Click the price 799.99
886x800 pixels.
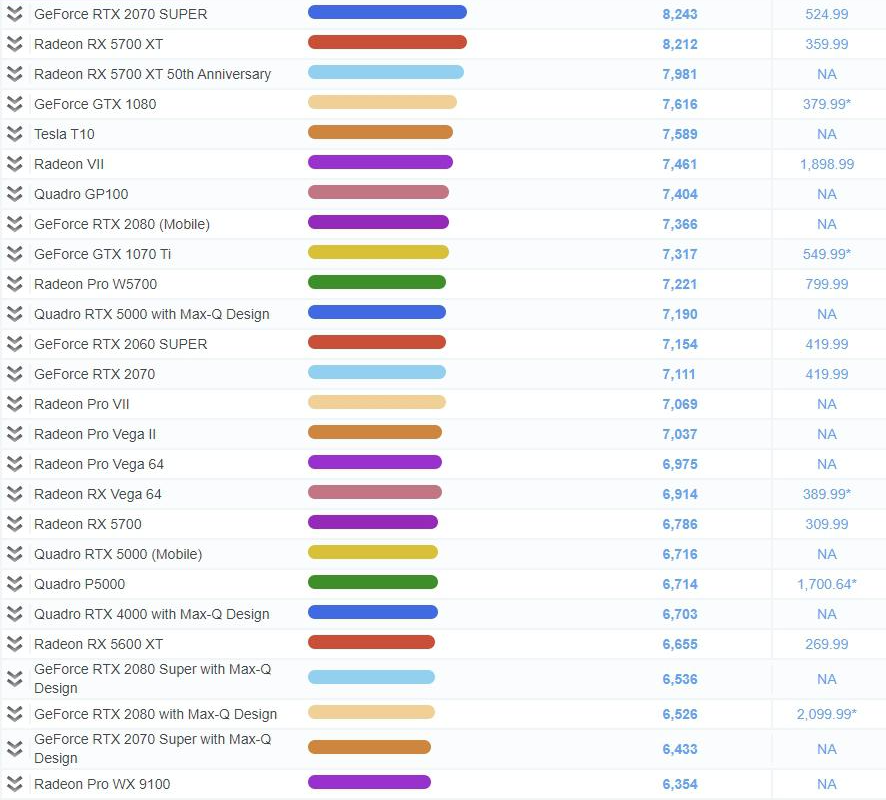(827, 284)
